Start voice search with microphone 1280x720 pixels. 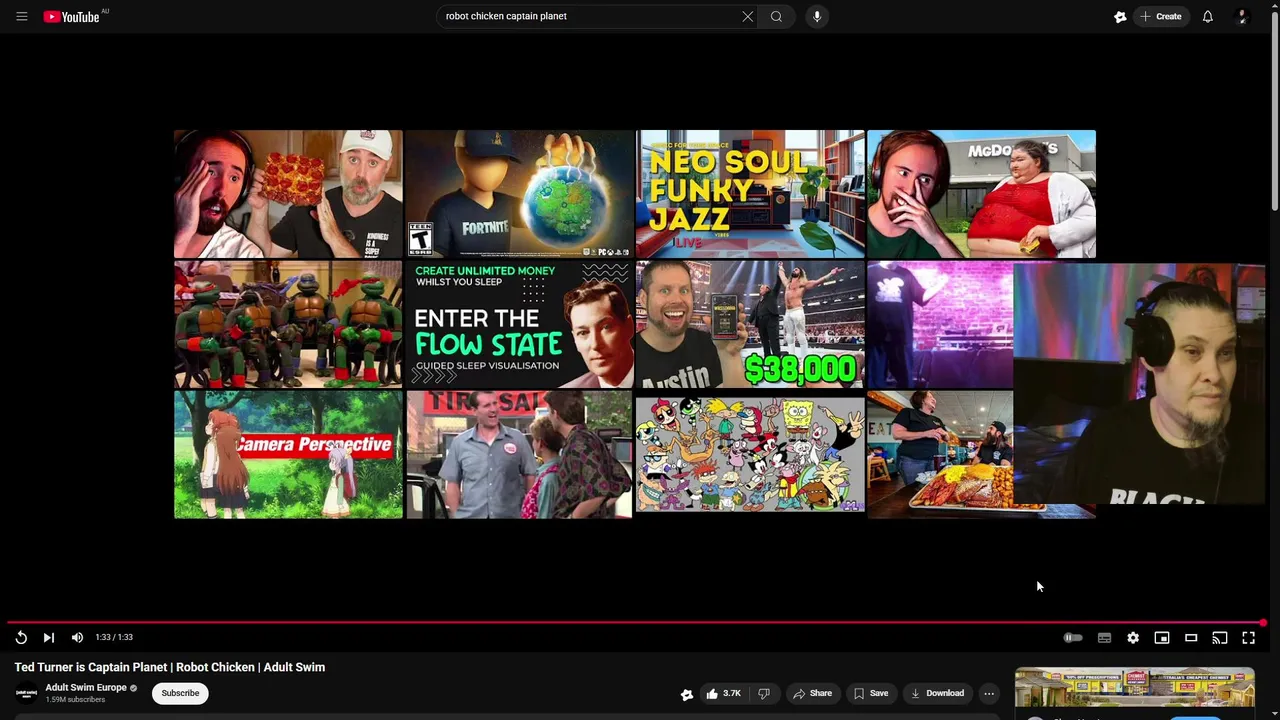[x=817, y=16]
